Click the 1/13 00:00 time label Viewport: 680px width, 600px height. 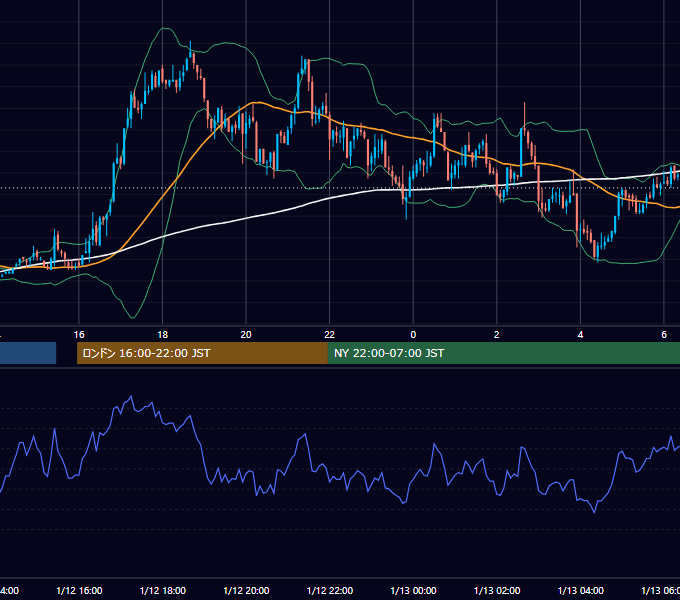(x=413, y=590)
